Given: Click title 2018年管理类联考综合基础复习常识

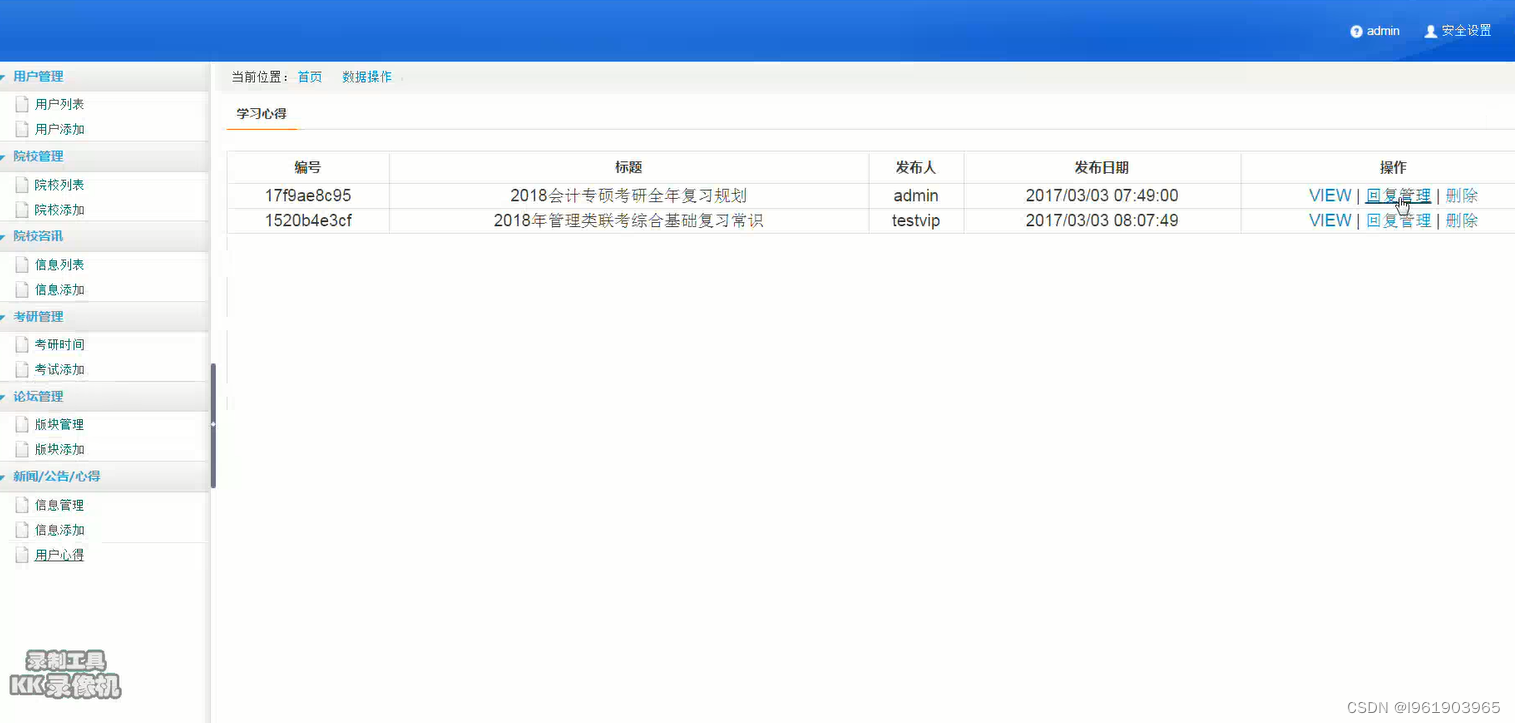Looking at the screenshot, I should click(629, 221).
